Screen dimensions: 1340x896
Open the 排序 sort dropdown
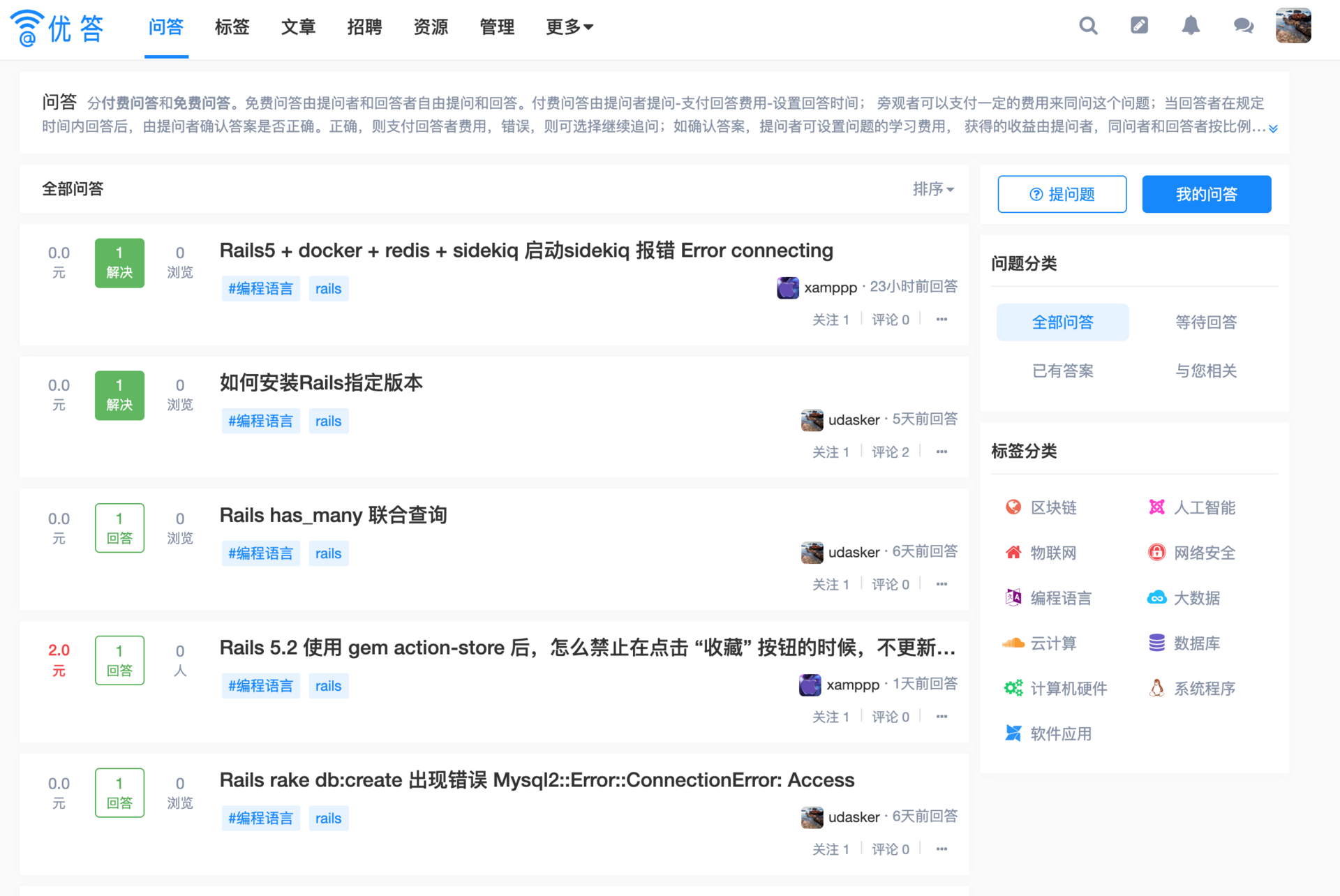pyautogui.click(x=933, y=189)
